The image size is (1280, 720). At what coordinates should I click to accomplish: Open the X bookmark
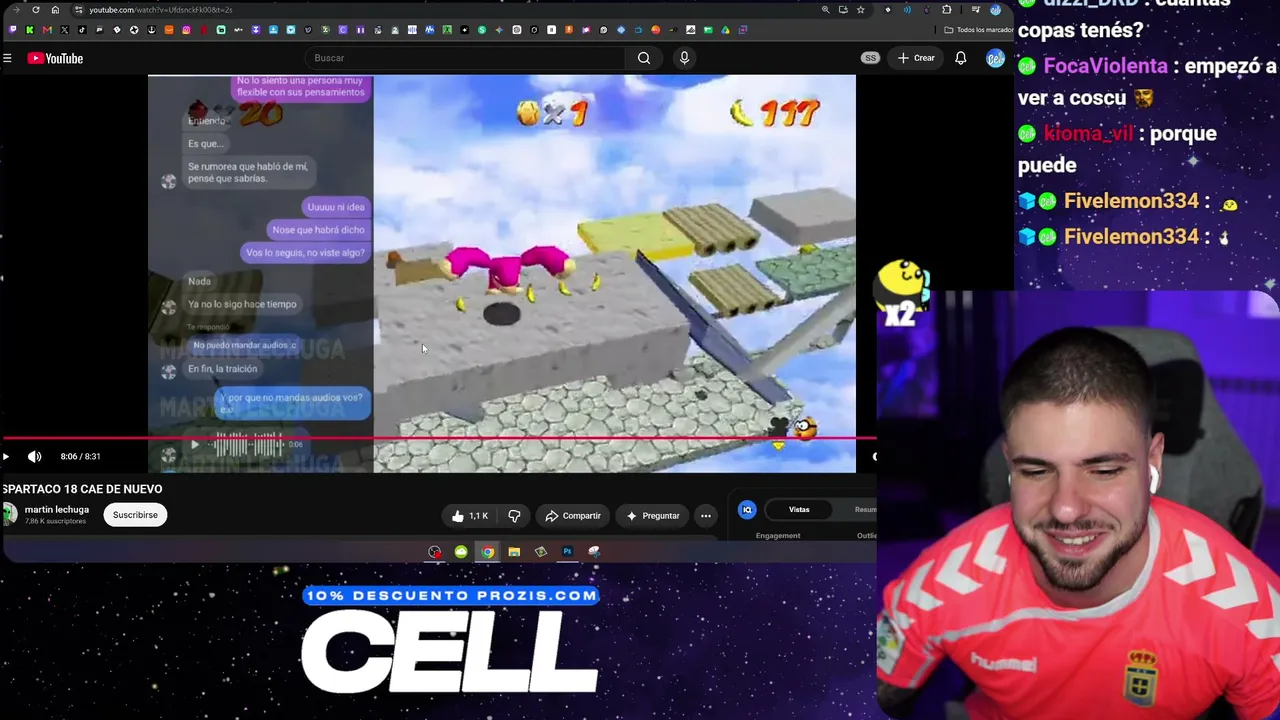[x=65, y=30]
